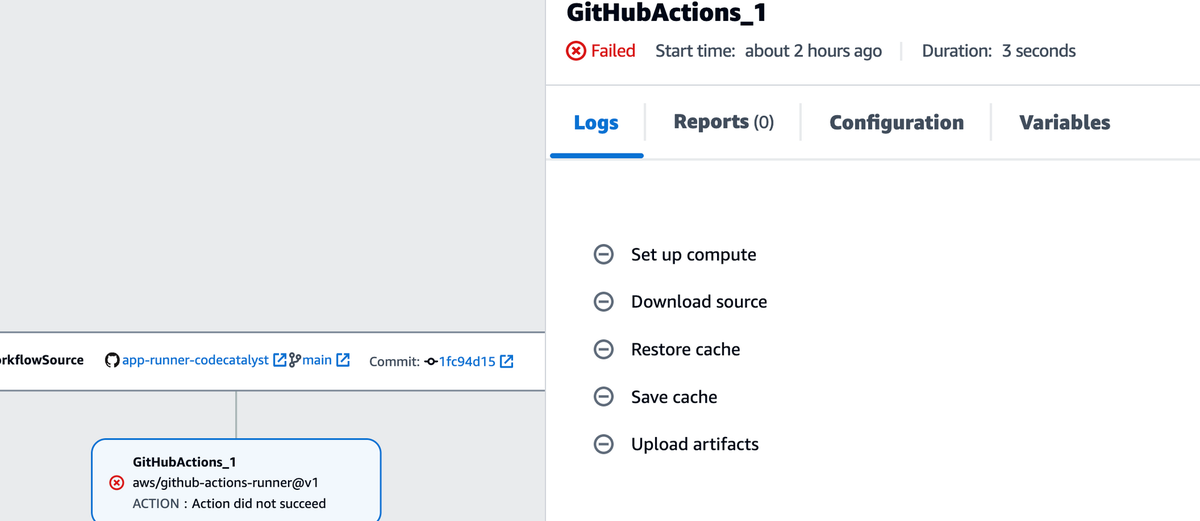1200x521 pixels.
Task: Click the skipped icon beside Set up compute
Action: pos(604,255)
